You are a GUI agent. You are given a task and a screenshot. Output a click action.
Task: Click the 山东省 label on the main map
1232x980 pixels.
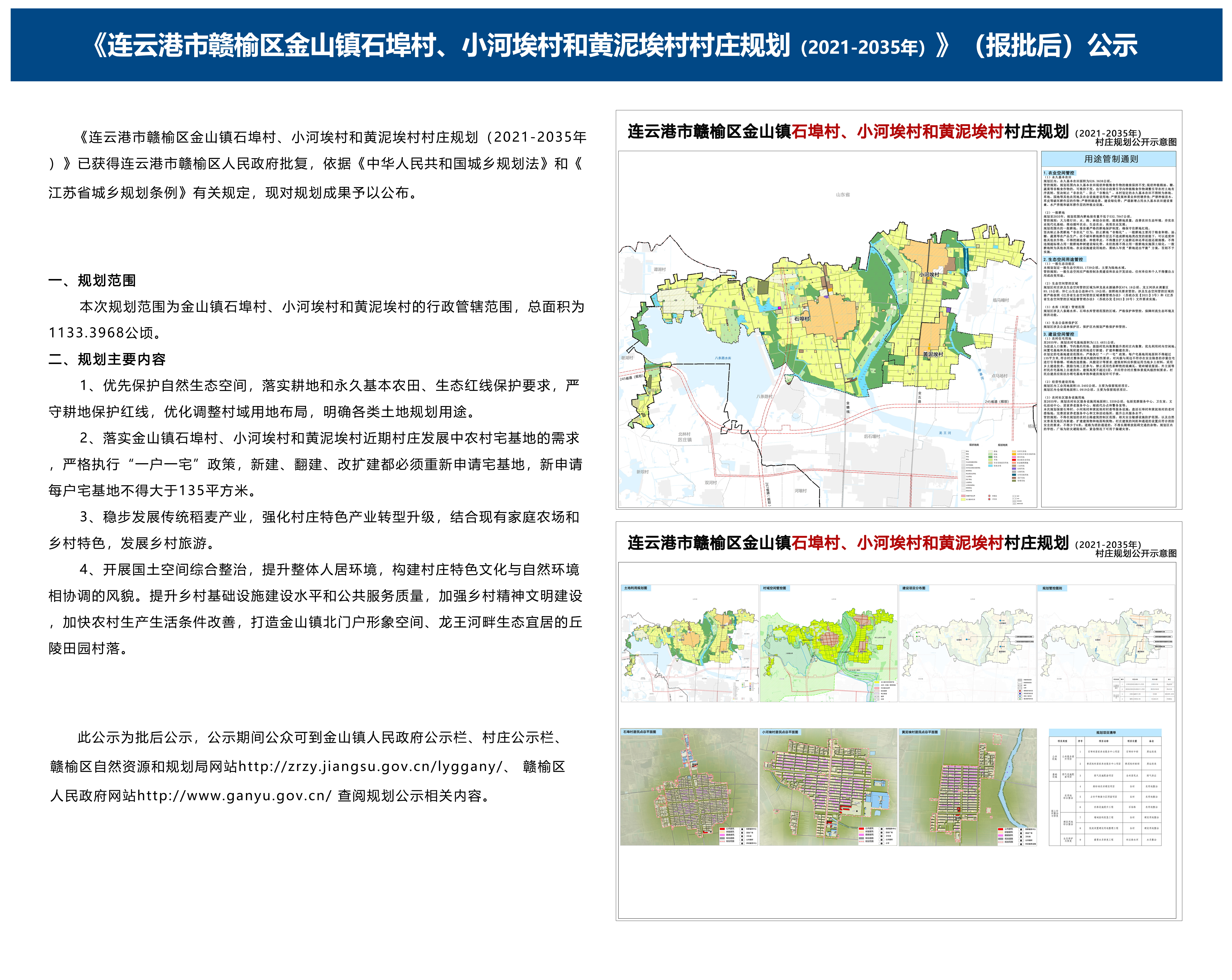click(x=843, y=195)
